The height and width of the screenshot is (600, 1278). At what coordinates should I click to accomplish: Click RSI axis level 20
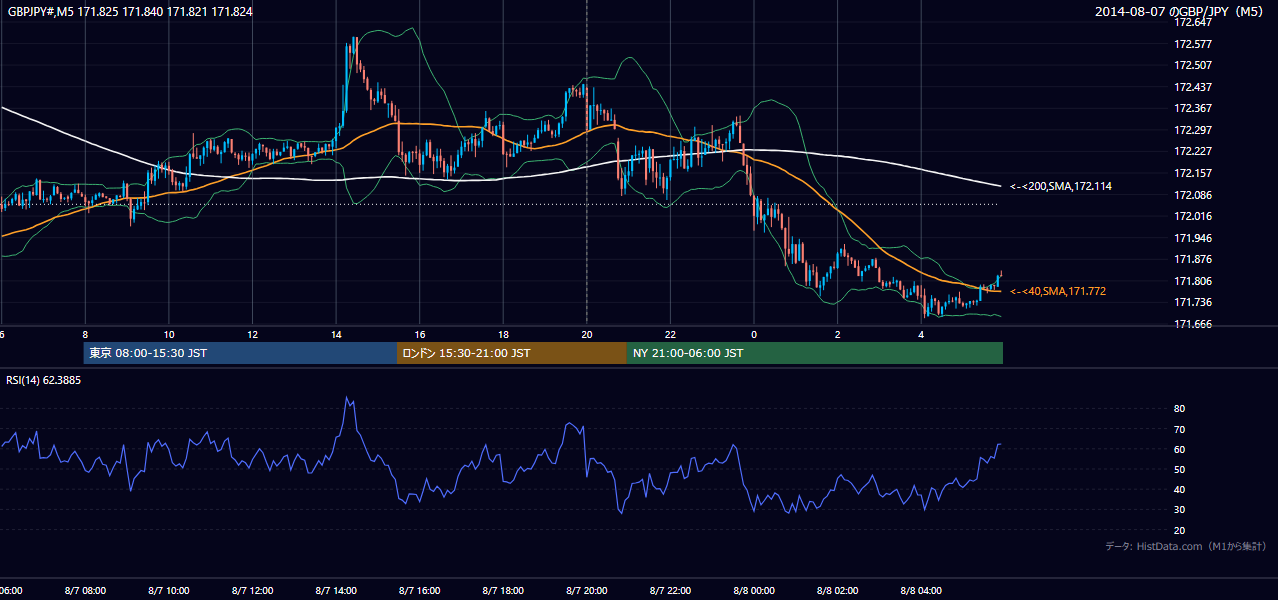[1180, 530]
